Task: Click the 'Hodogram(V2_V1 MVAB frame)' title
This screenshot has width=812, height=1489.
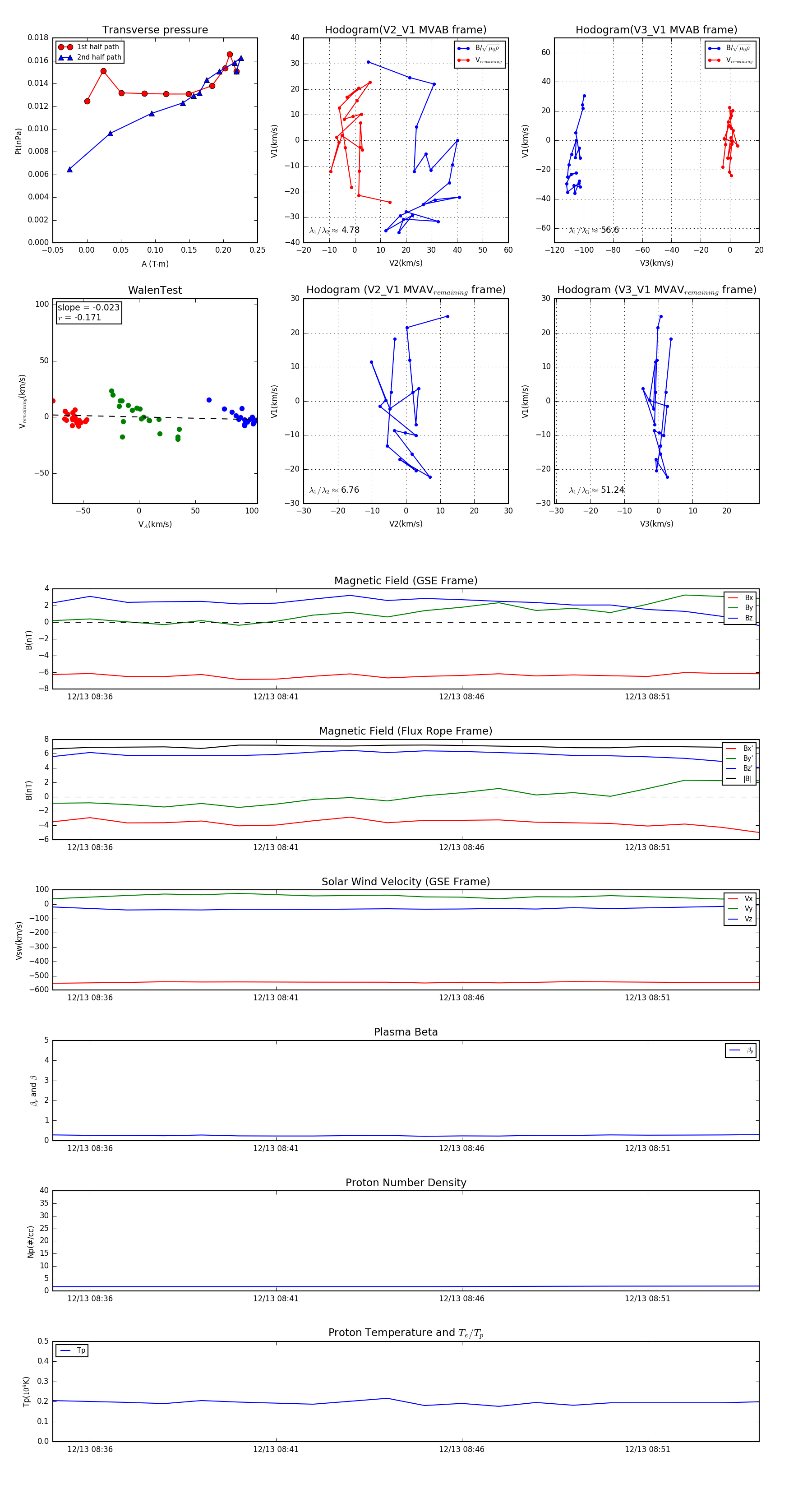Action: (406, 30)
